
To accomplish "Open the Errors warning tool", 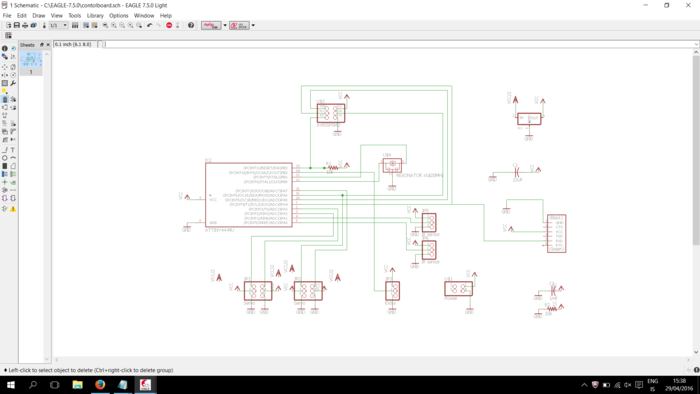I will [13, 209].
